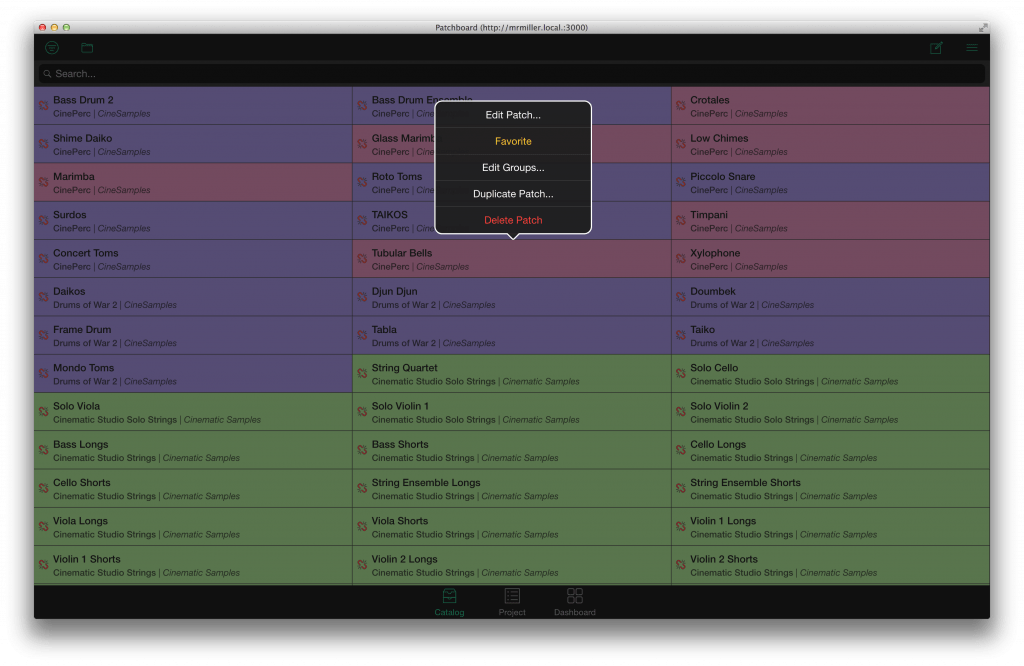Choose Delete Patch in context menu
The height and width of the screenshot is (666, 1024).
tap(513, 220)
